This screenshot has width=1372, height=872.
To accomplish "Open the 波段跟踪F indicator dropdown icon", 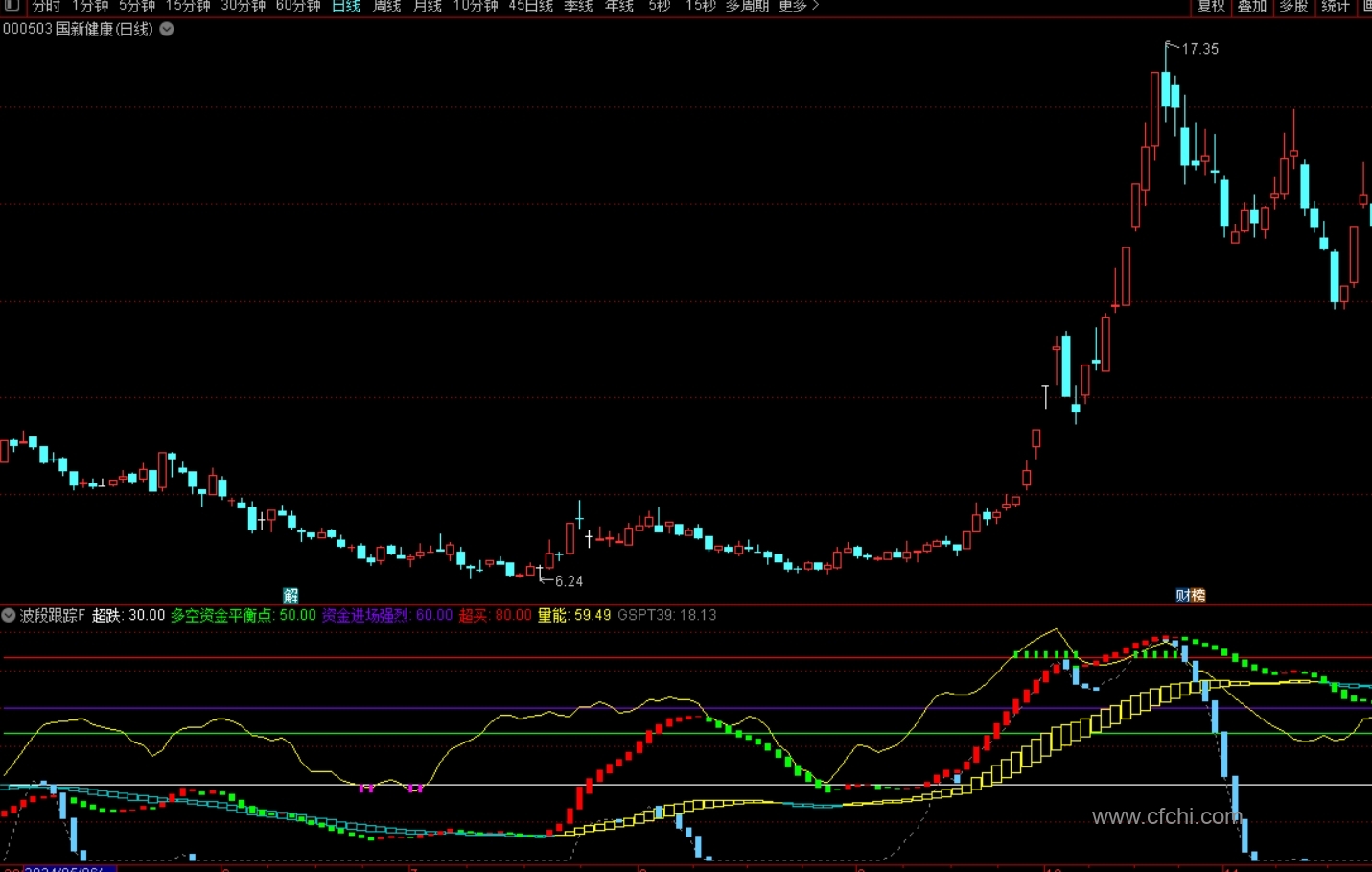I will tap(9, 615).
